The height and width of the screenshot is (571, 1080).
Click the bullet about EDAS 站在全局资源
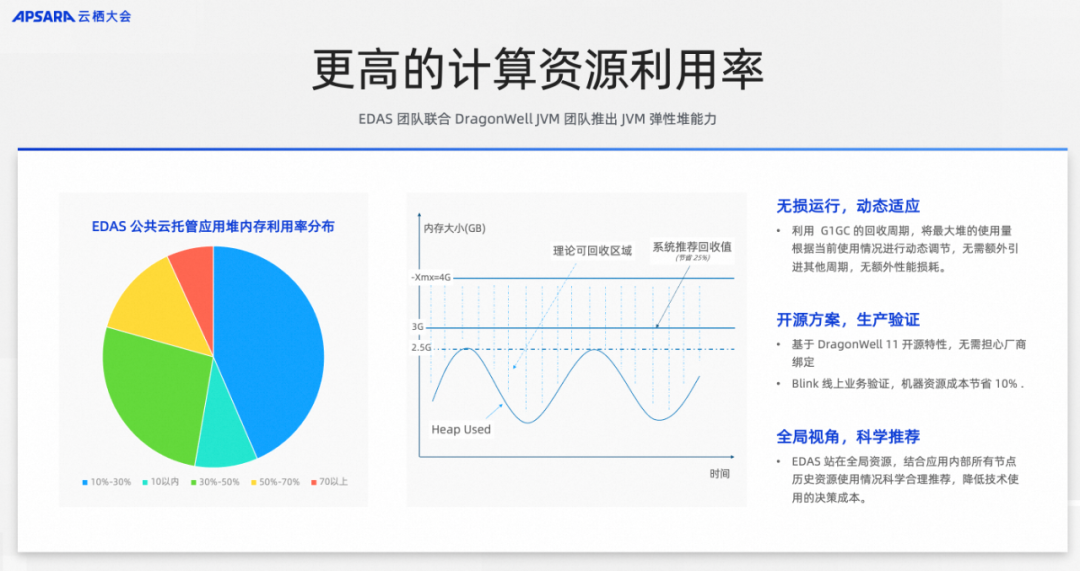point(904,479)
